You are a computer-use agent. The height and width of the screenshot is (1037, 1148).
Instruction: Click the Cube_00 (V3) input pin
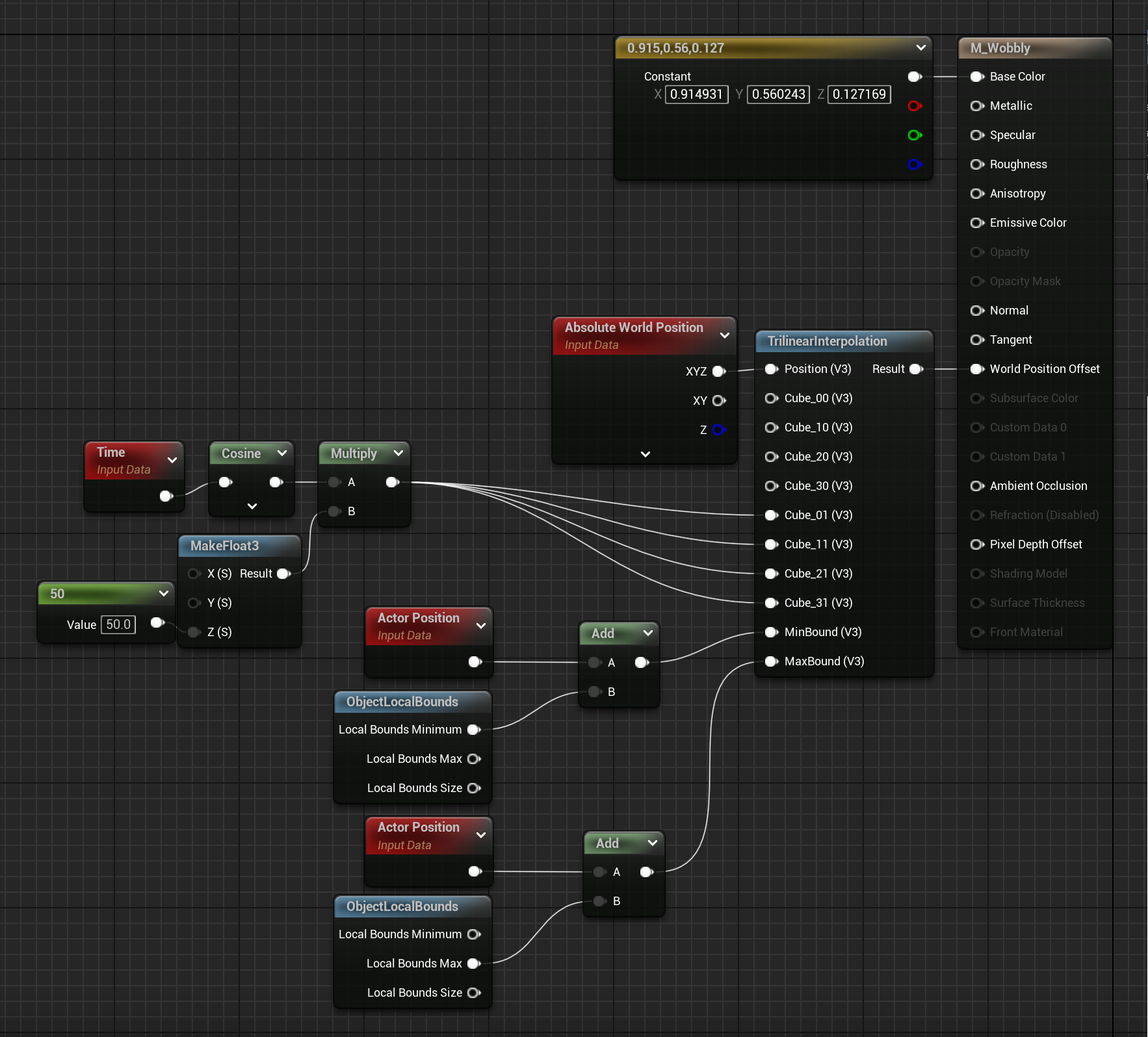[x=772, y=398]
